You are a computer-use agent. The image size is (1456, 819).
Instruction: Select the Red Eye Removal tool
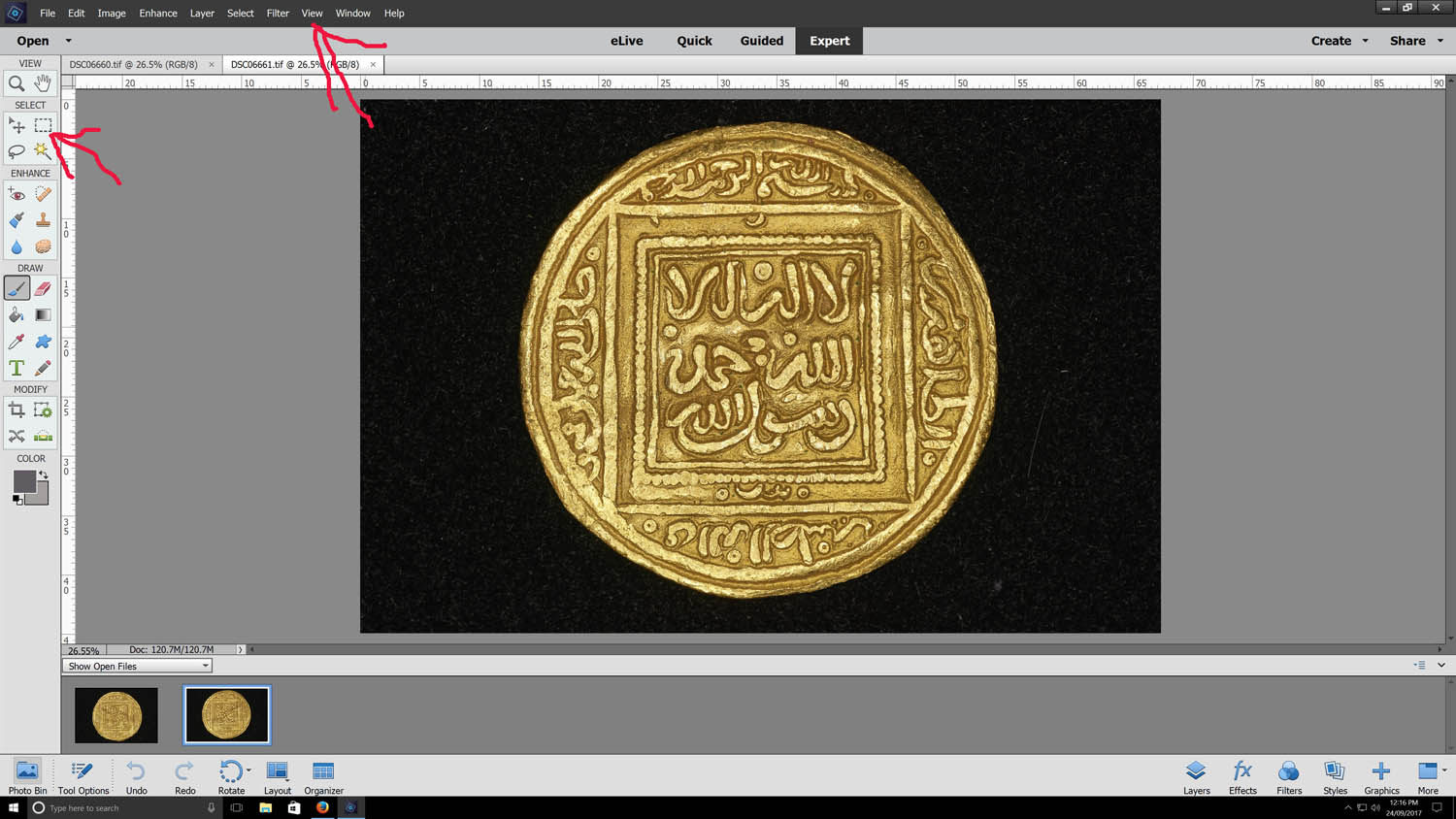pyautogui.click(x=17, y=194)
